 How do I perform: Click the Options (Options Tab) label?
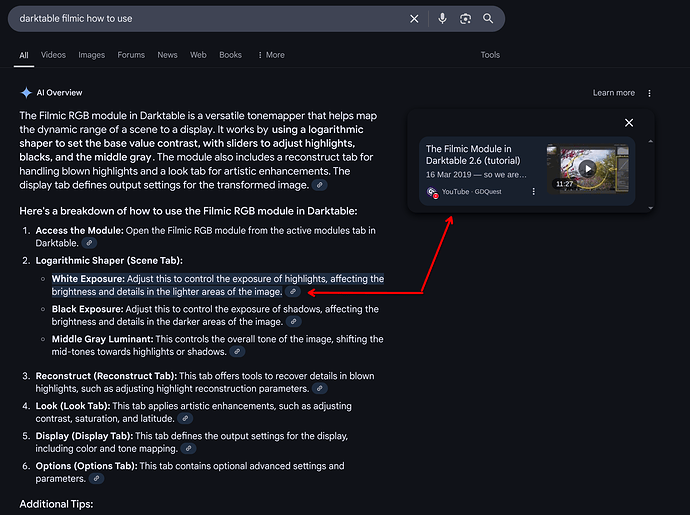pos(86,466)
